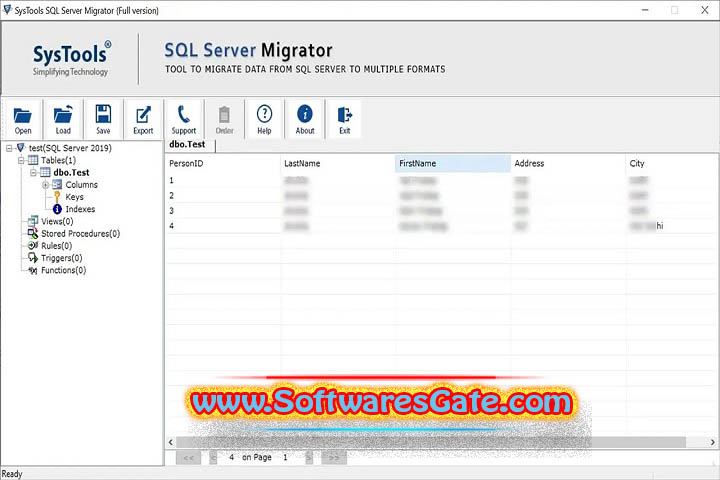The height and width of the screenshot is (480, 720).
Task: Open Help question mark icon
Action: 264,119
